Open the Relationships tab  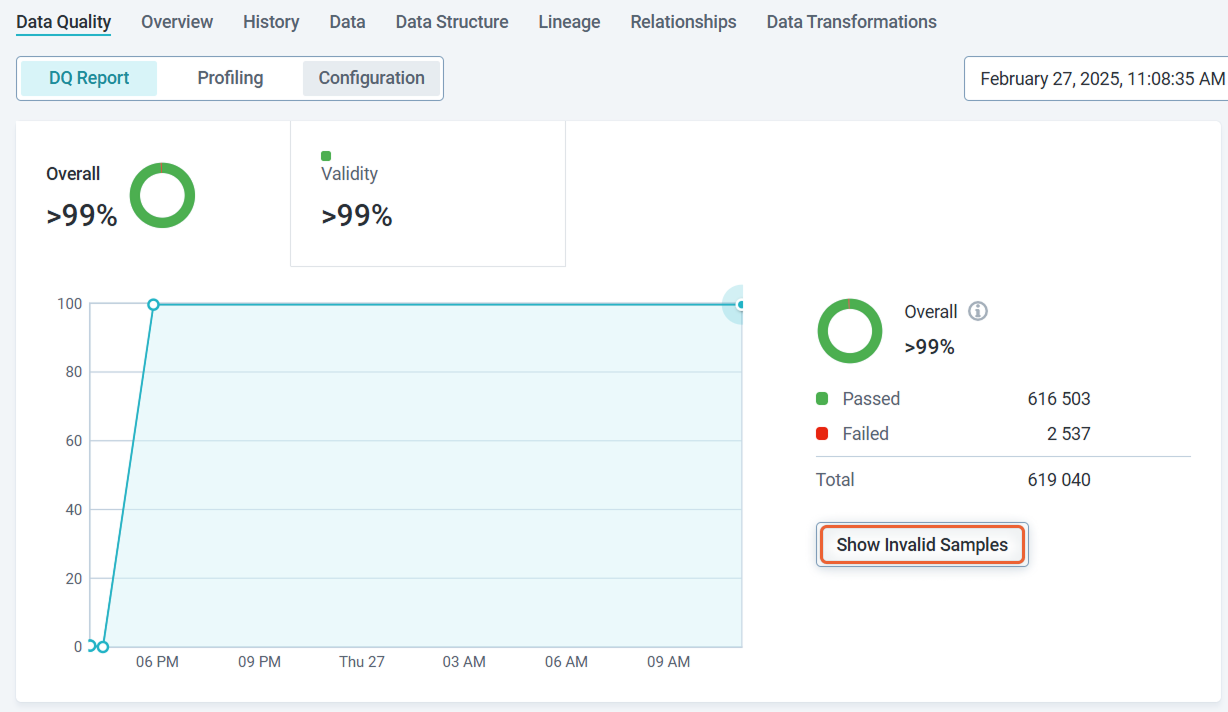683,22
